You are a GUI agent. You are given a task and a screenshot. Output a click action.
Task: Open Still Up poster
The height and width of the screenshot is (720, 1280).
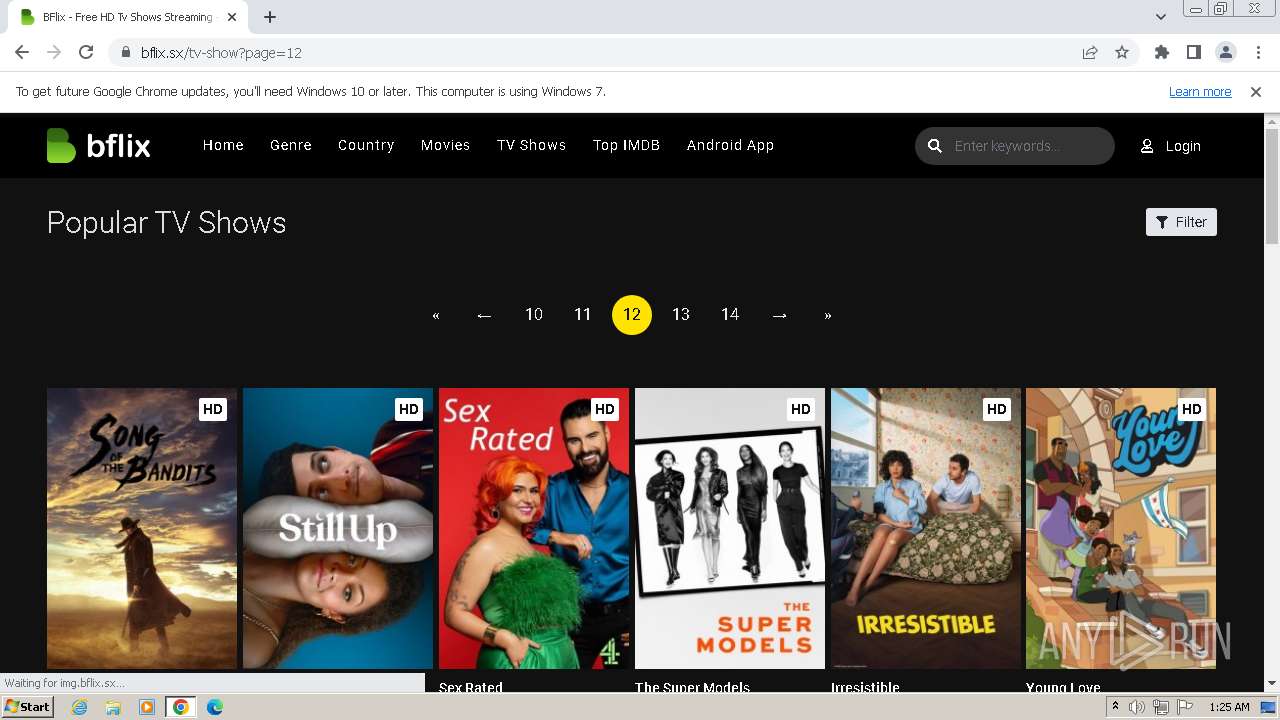[x=338, y=528]
